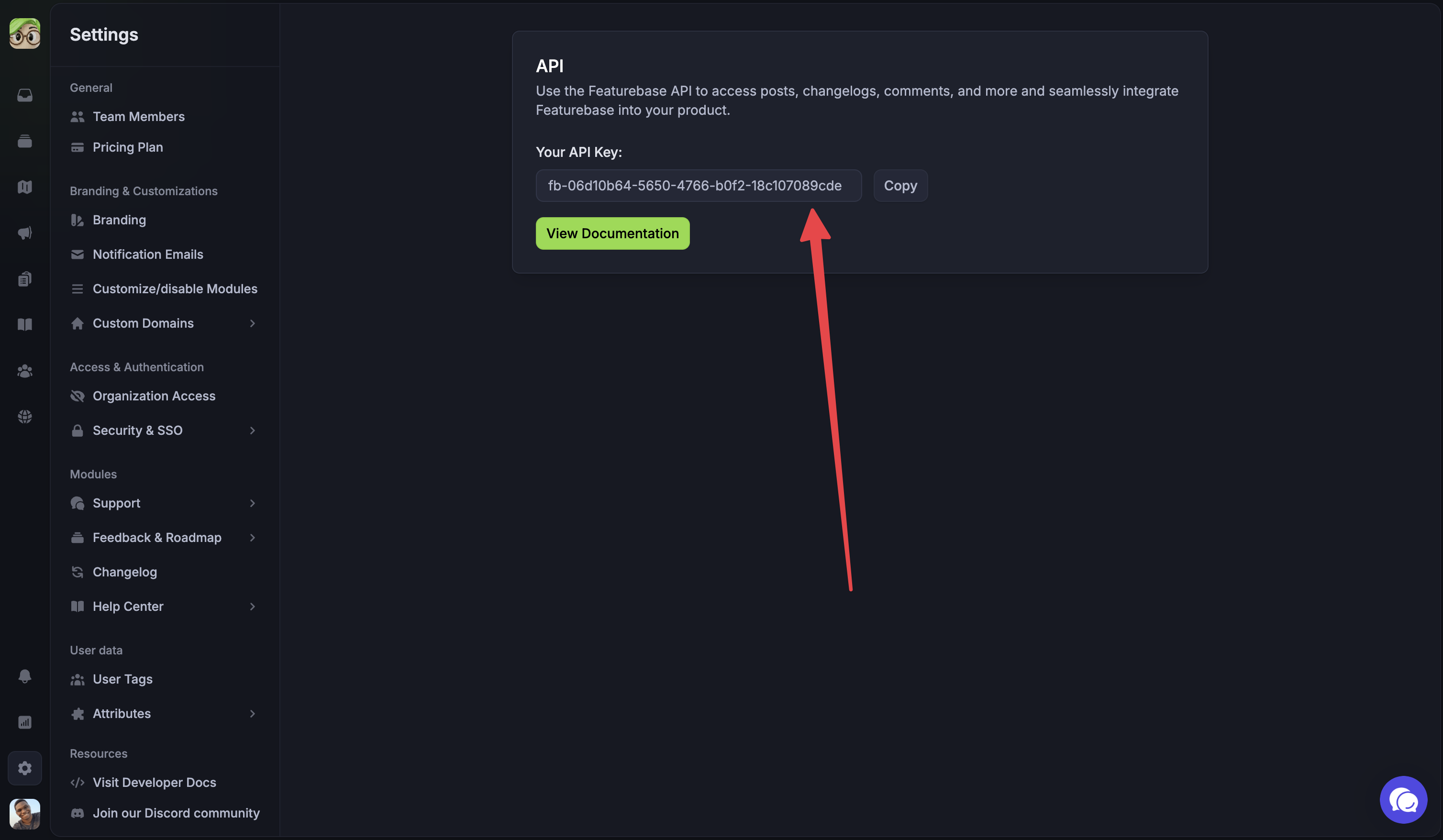
Task: Open the analytics chart icon in rail
Action: (24, 722)
